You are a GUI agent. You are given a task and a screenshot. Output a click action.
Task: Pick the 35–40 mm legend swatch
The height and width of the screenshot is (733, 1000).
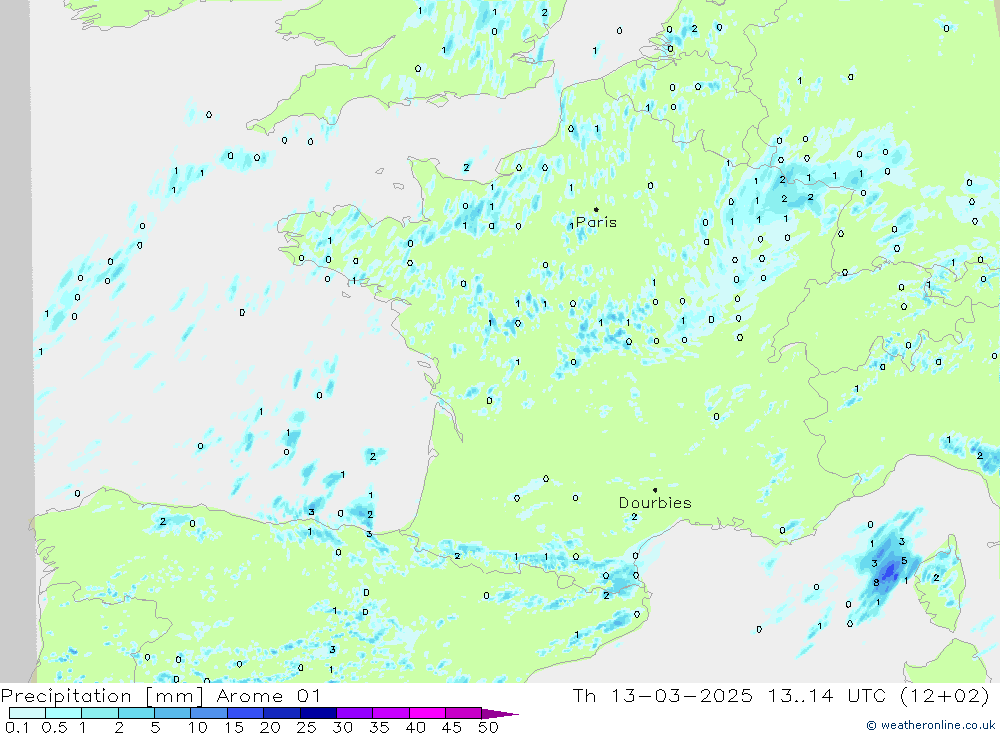tap(391, 713)
